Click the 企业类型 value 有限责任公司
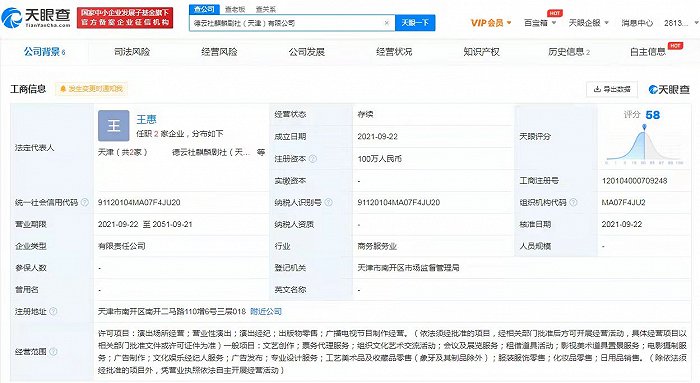Screen dimensions: 700x383 click(121, 246)
